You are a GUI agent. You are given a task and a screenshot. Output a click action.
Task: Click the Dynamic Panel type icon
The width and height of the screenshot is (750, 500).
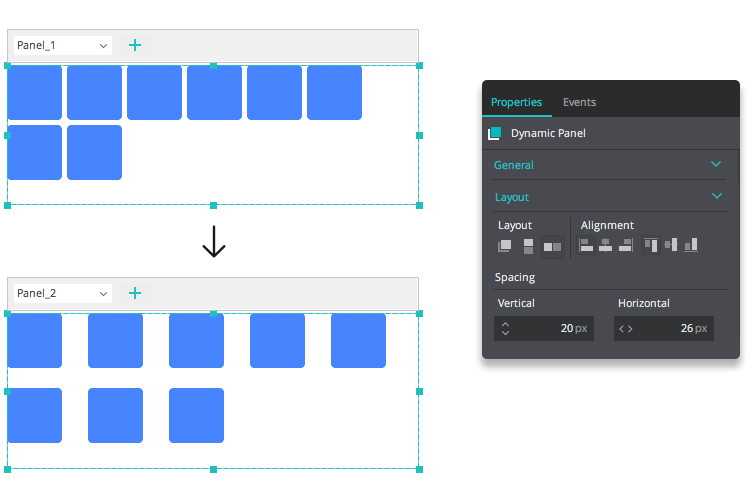click(495, 133)
